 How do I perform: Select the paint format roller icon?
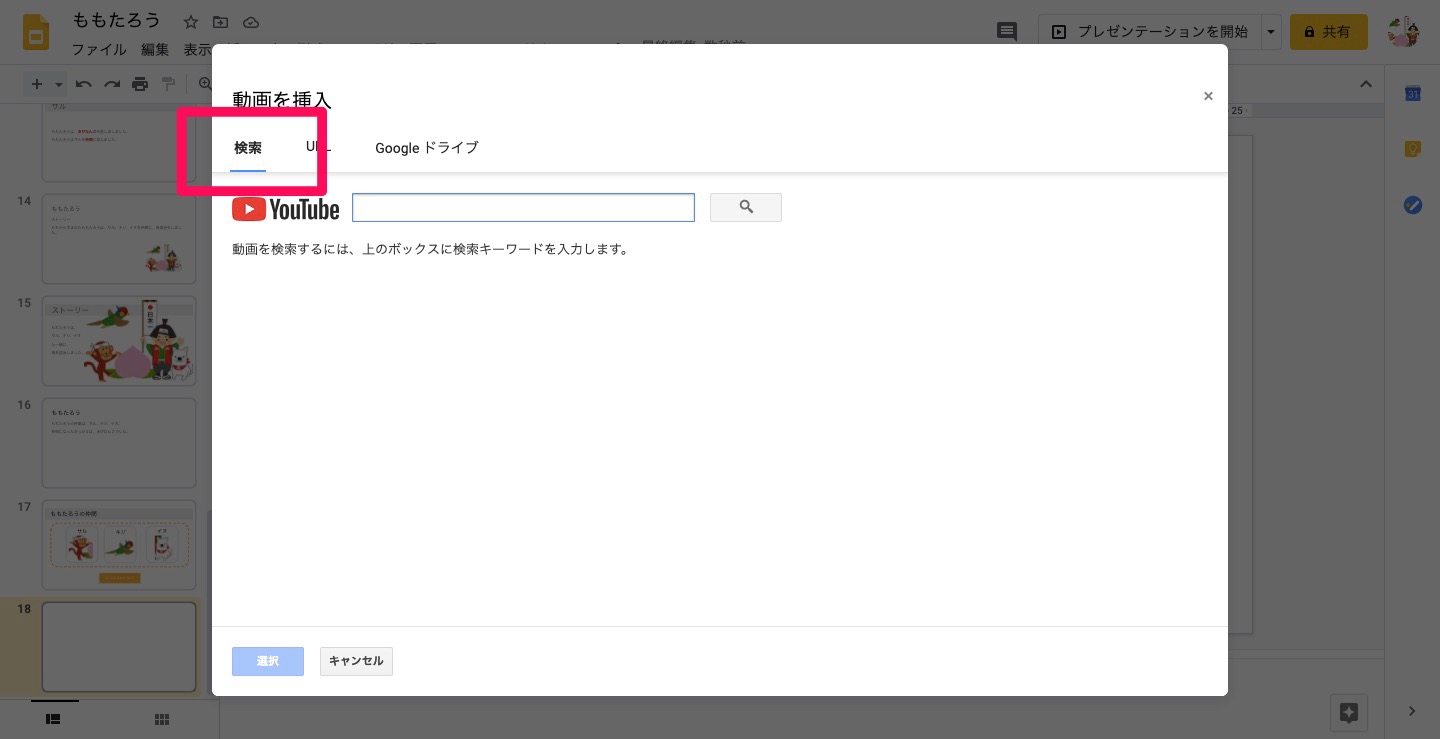pos(168,84)
